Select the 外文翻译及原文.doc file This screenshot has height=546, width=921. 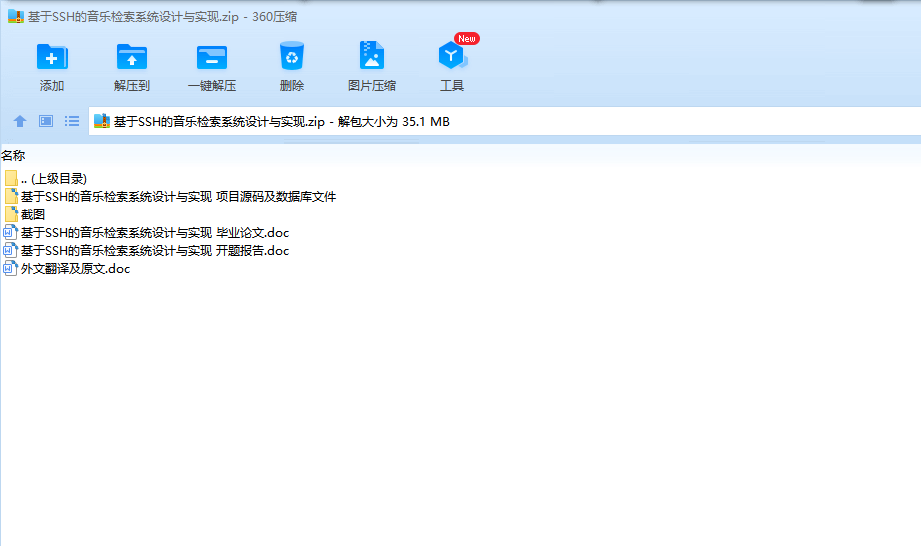(66, 269)
